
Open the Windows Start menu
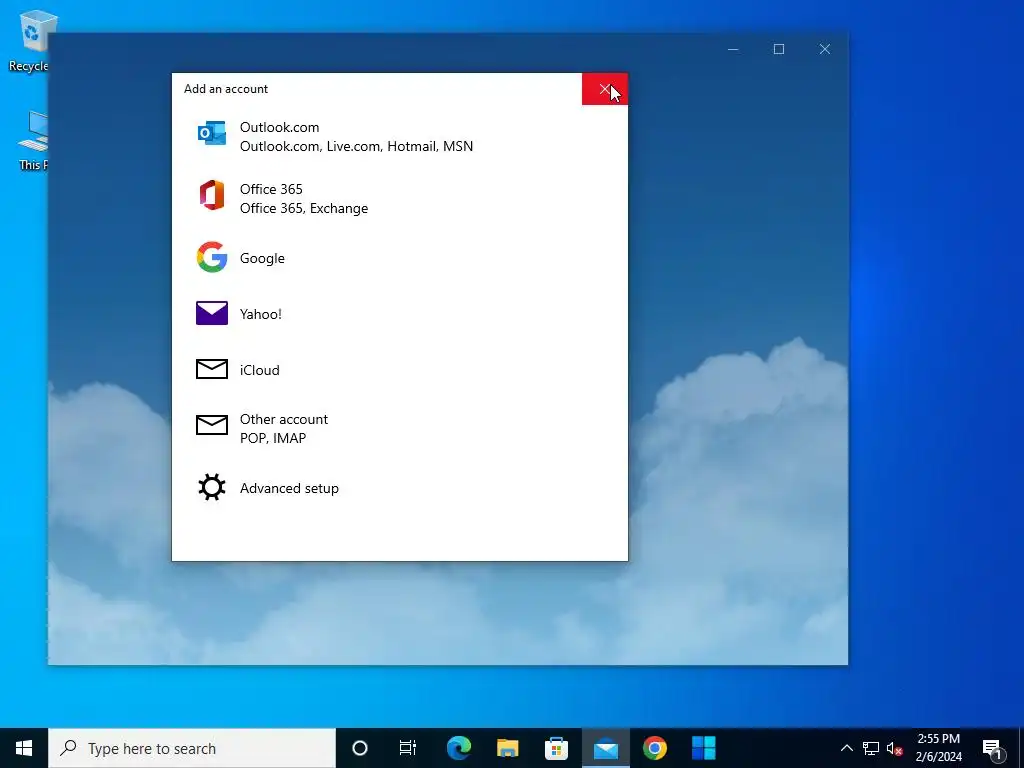click(x=24, y=748)
